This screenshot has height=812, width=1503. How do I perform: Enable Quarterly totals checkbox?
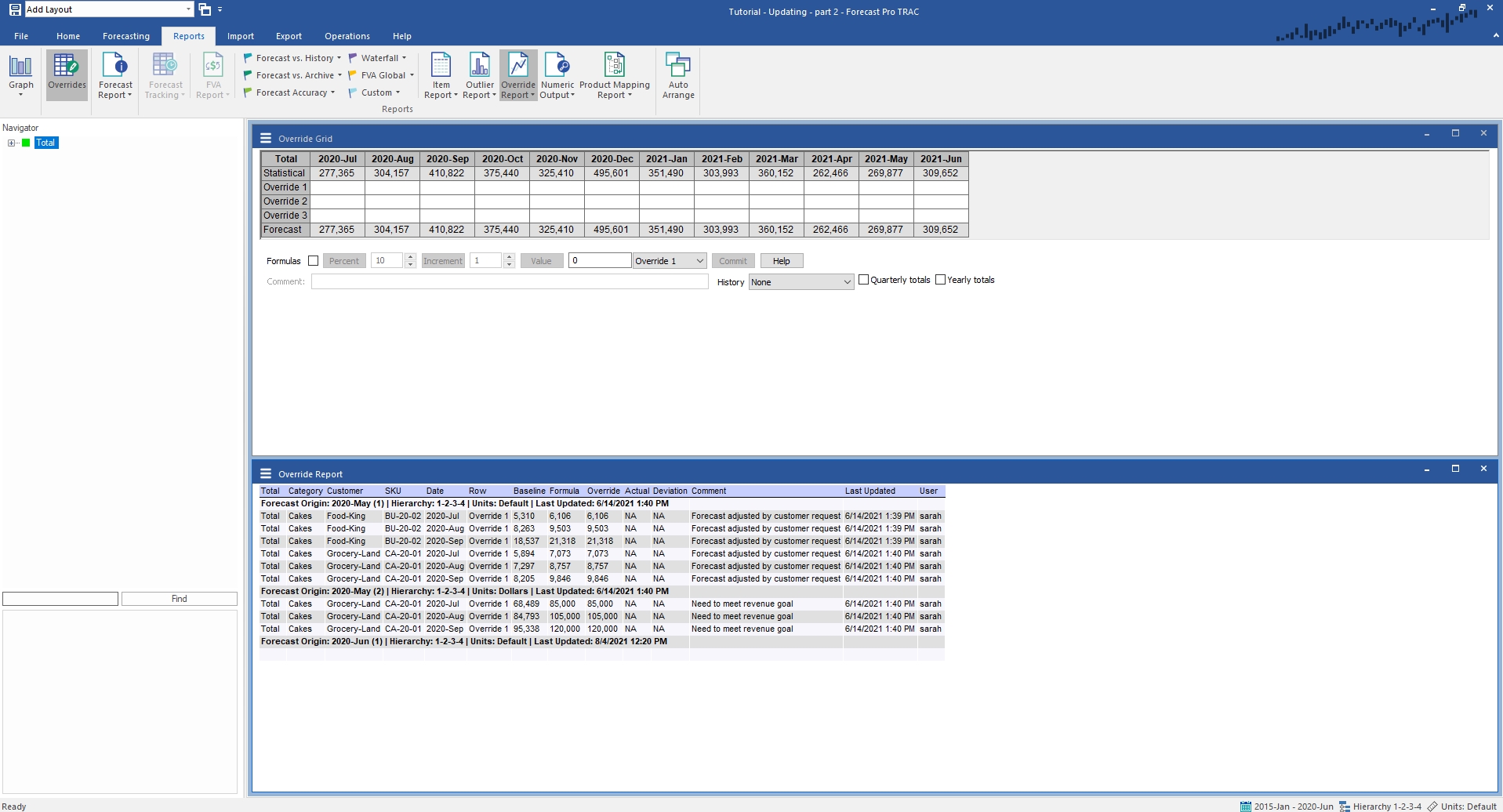[863, 280]
